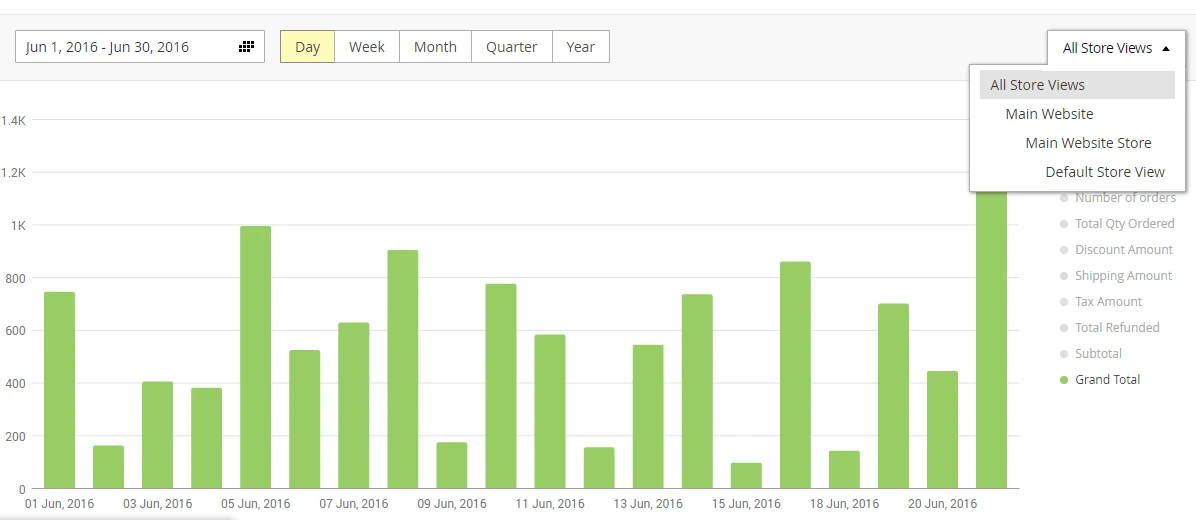Group report by Quarter
This screenshot has height=520, width=1196.
(511, 47)
